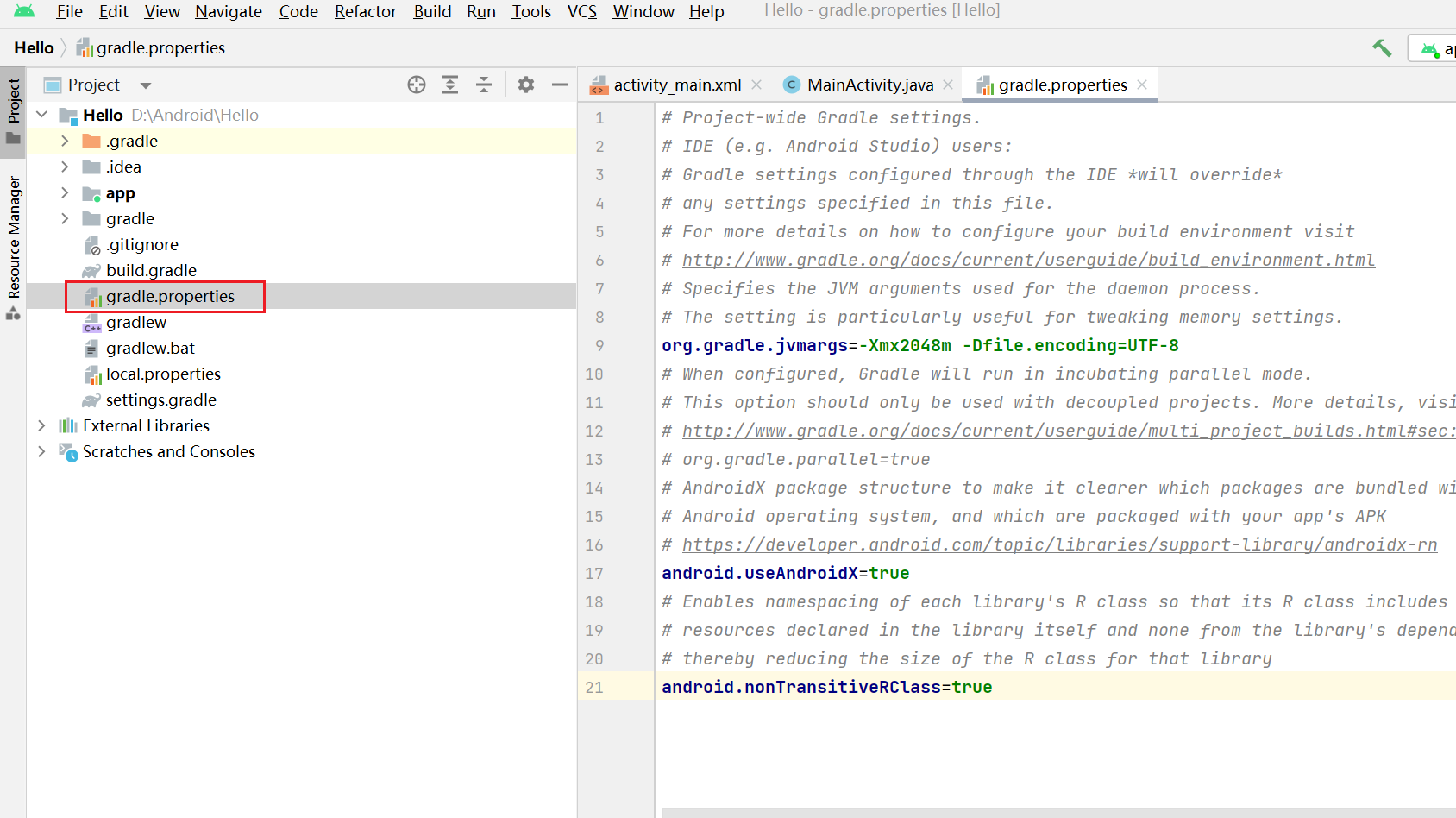The width and height of the screenshot is (1456, 818).
Task: Click line number 13 in gutter
Action: 594,459
